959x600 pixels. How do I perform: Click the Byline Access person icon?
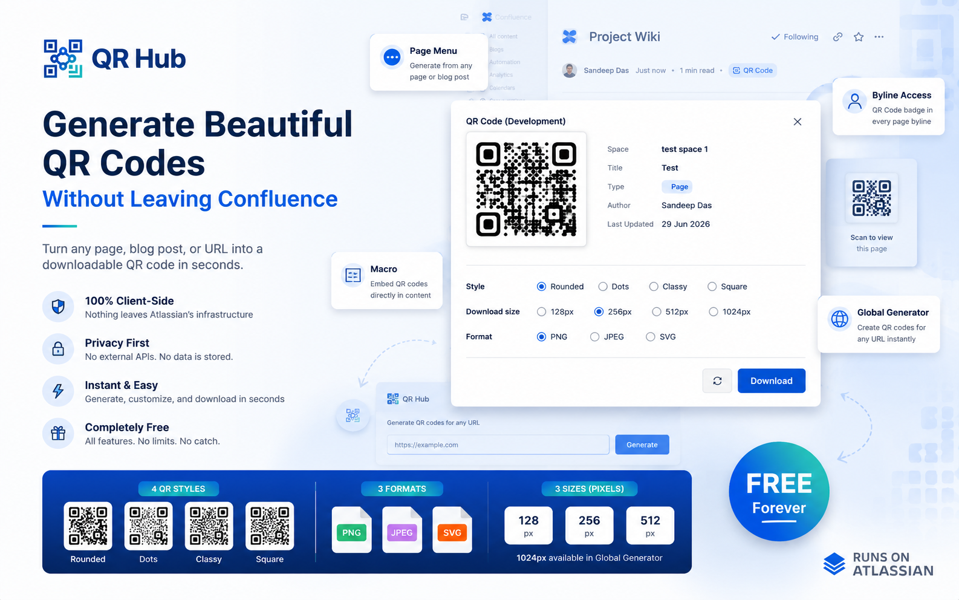coord(854,101)
